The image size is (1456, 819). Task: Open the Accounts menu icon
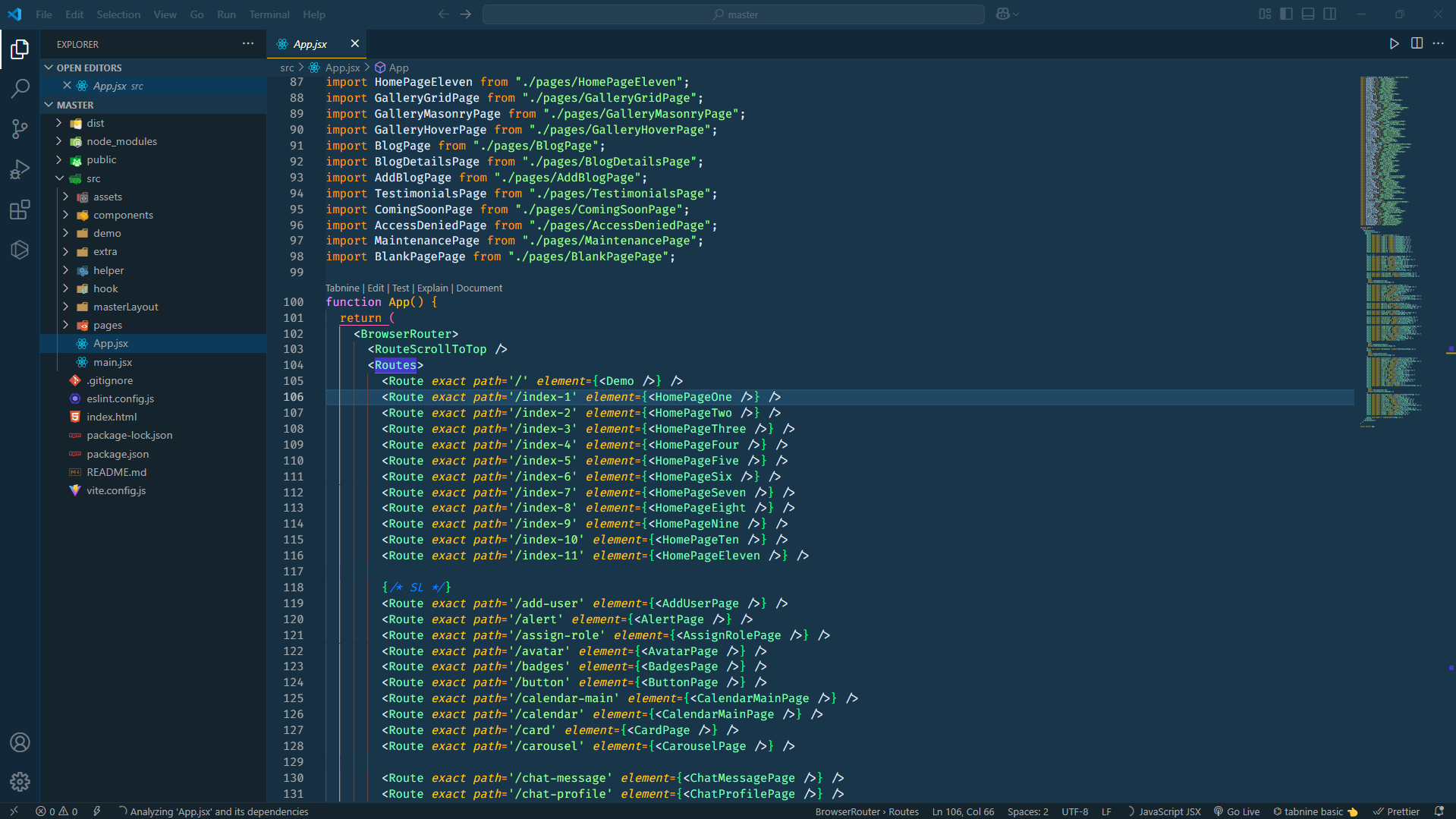click(20, 742)
